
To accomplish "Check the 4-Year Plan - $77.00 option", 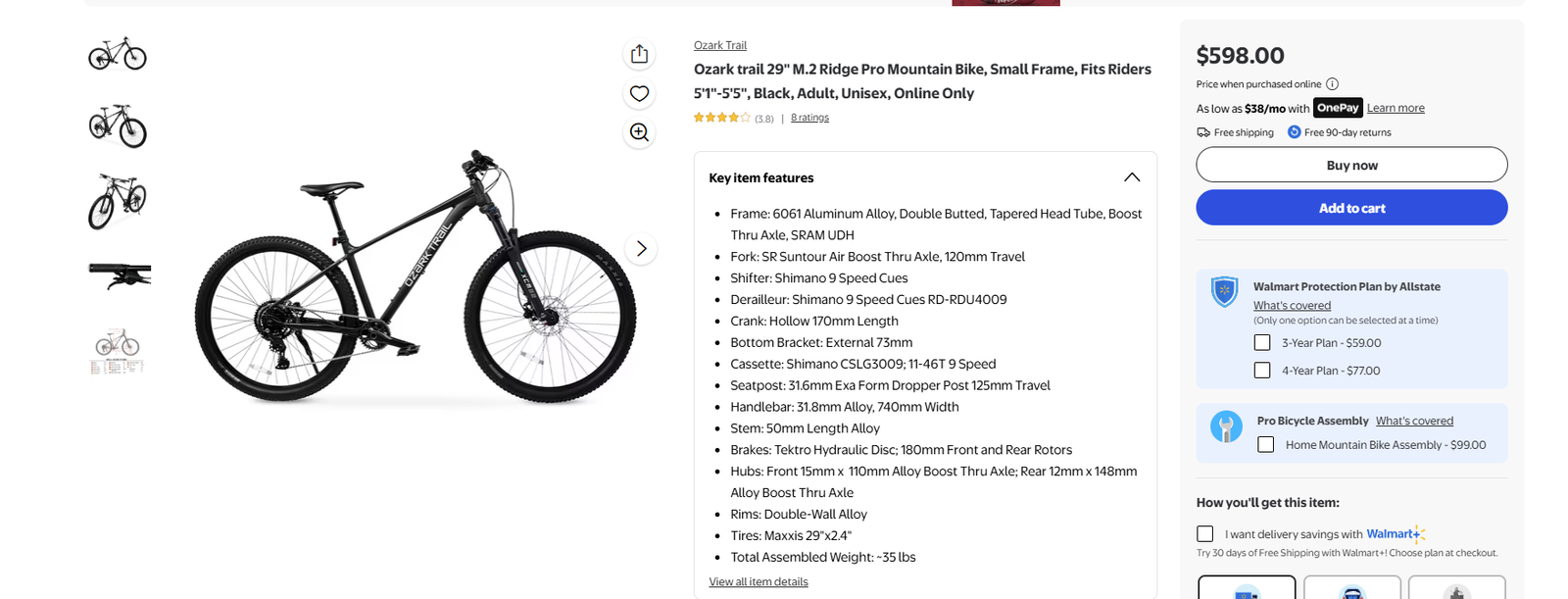I will click(x=1262, y=371).
